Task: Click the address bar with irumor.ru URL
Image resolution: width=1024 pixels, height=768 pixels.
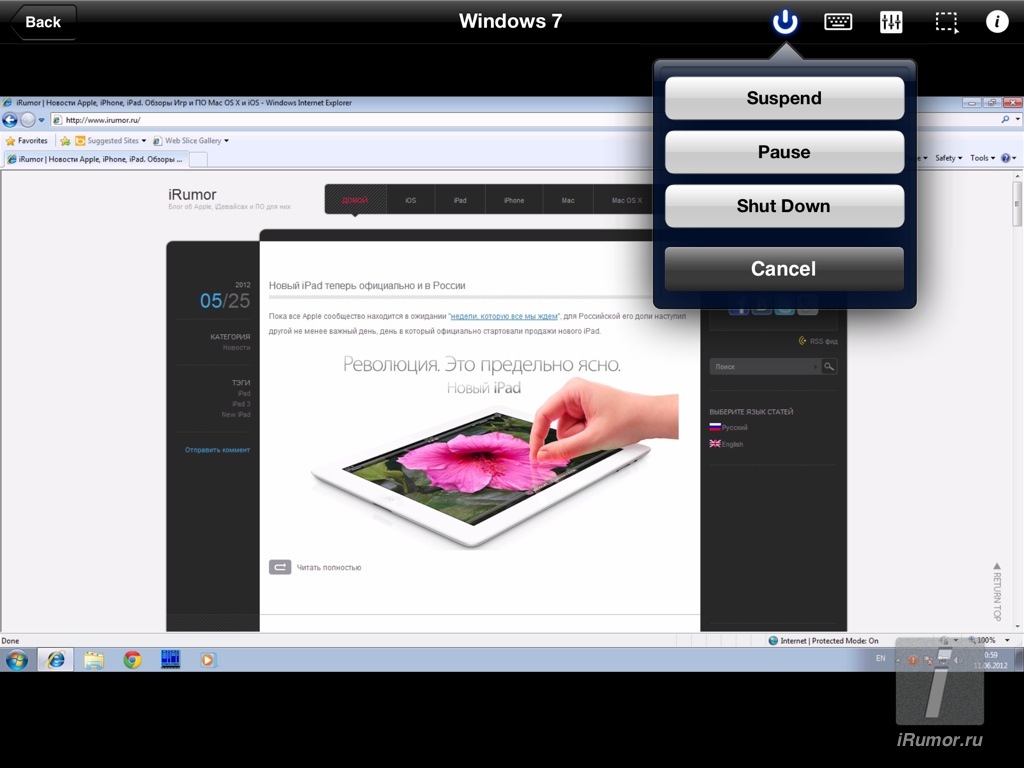Action: [x=353, y=120]
